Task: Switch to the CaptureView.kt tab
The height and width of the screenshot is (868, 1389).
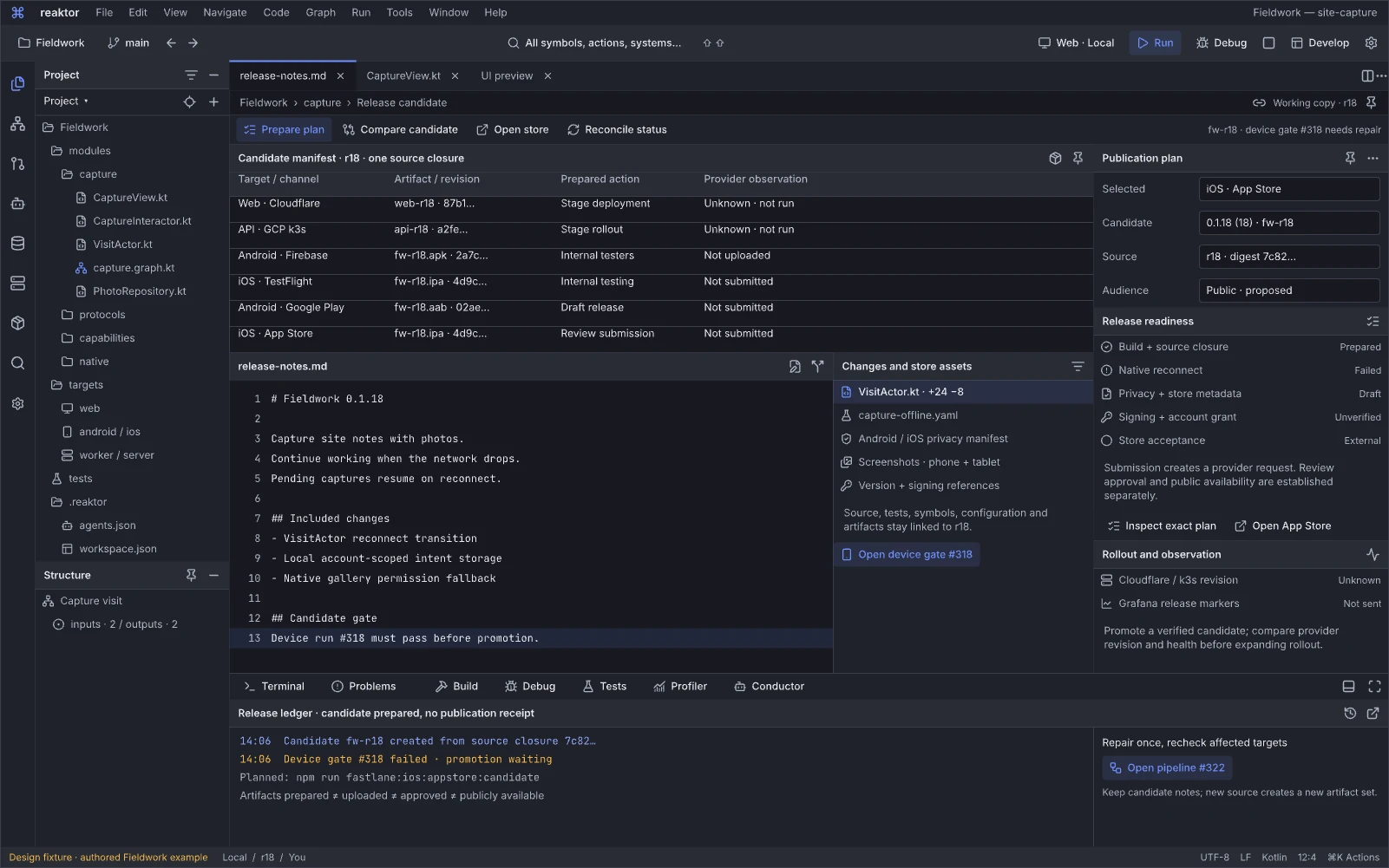Action: click(403, 76)
